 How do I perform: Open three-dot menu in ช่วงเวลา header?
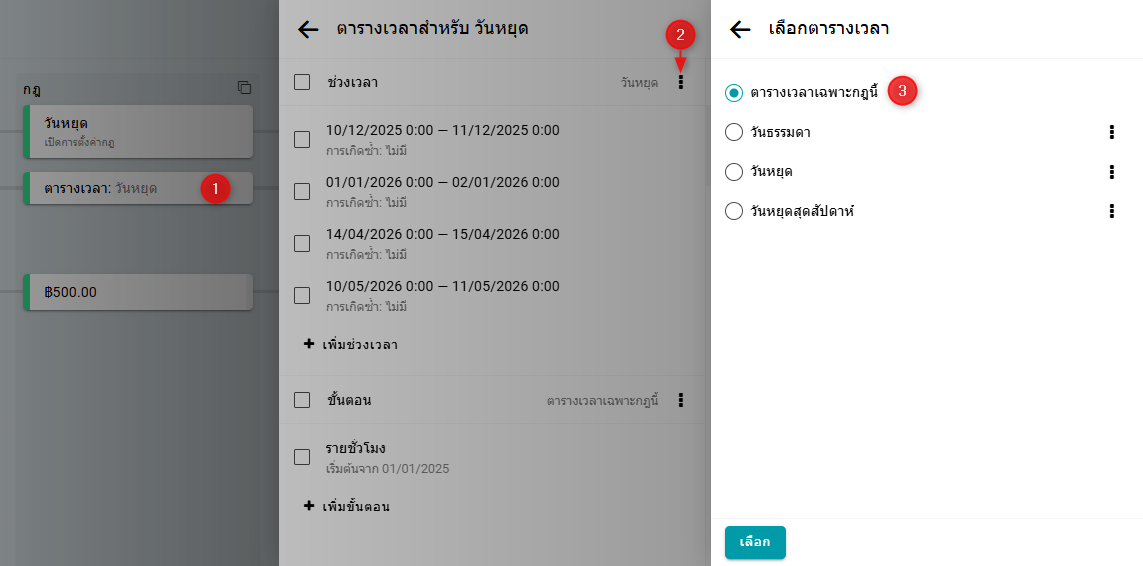coord(681,82)
